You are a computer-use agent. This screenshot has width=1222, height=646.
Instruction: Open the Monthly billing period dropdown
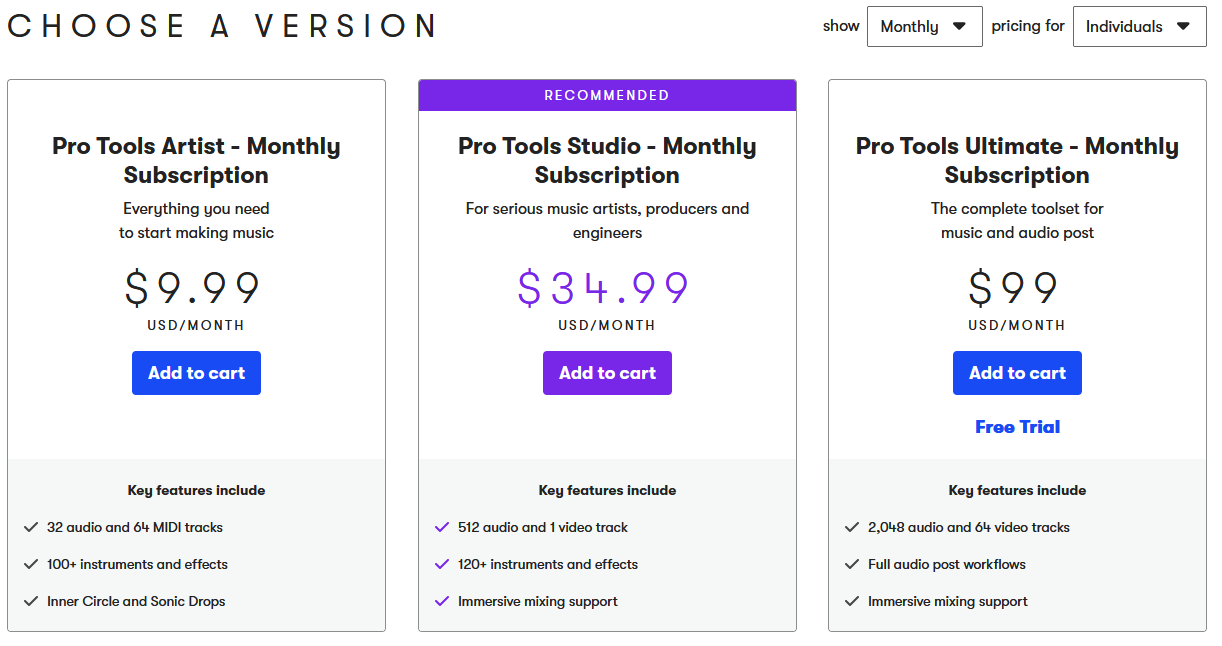[x=924, y=27]
